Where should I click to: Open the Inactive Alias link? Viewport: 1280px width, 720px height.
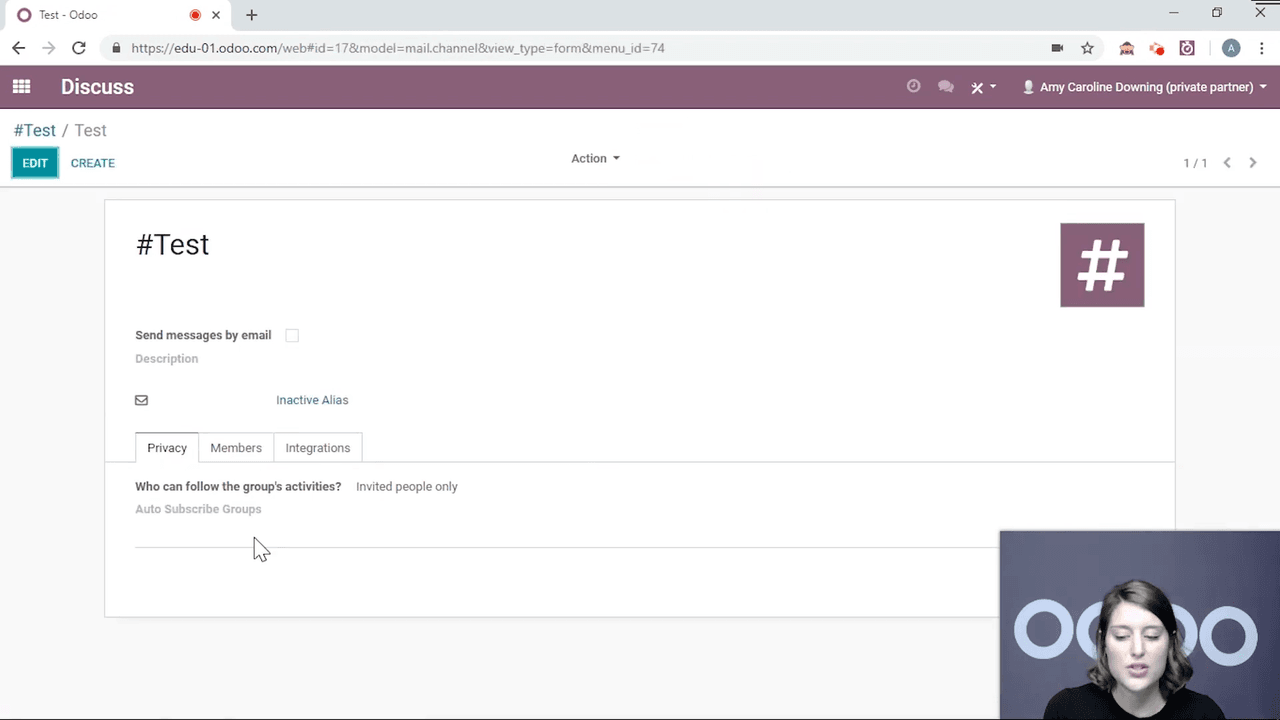point(312,400)
